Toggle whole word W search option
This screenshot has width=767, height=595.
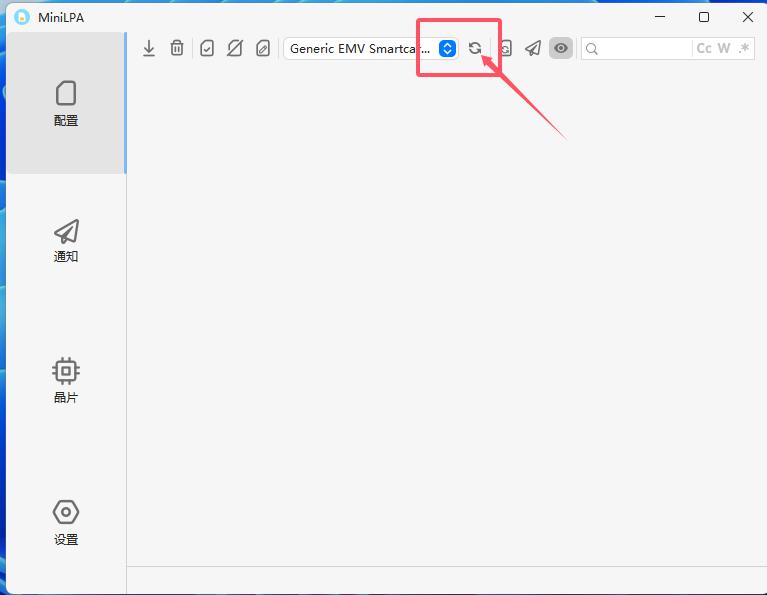[x=724, y=48]
